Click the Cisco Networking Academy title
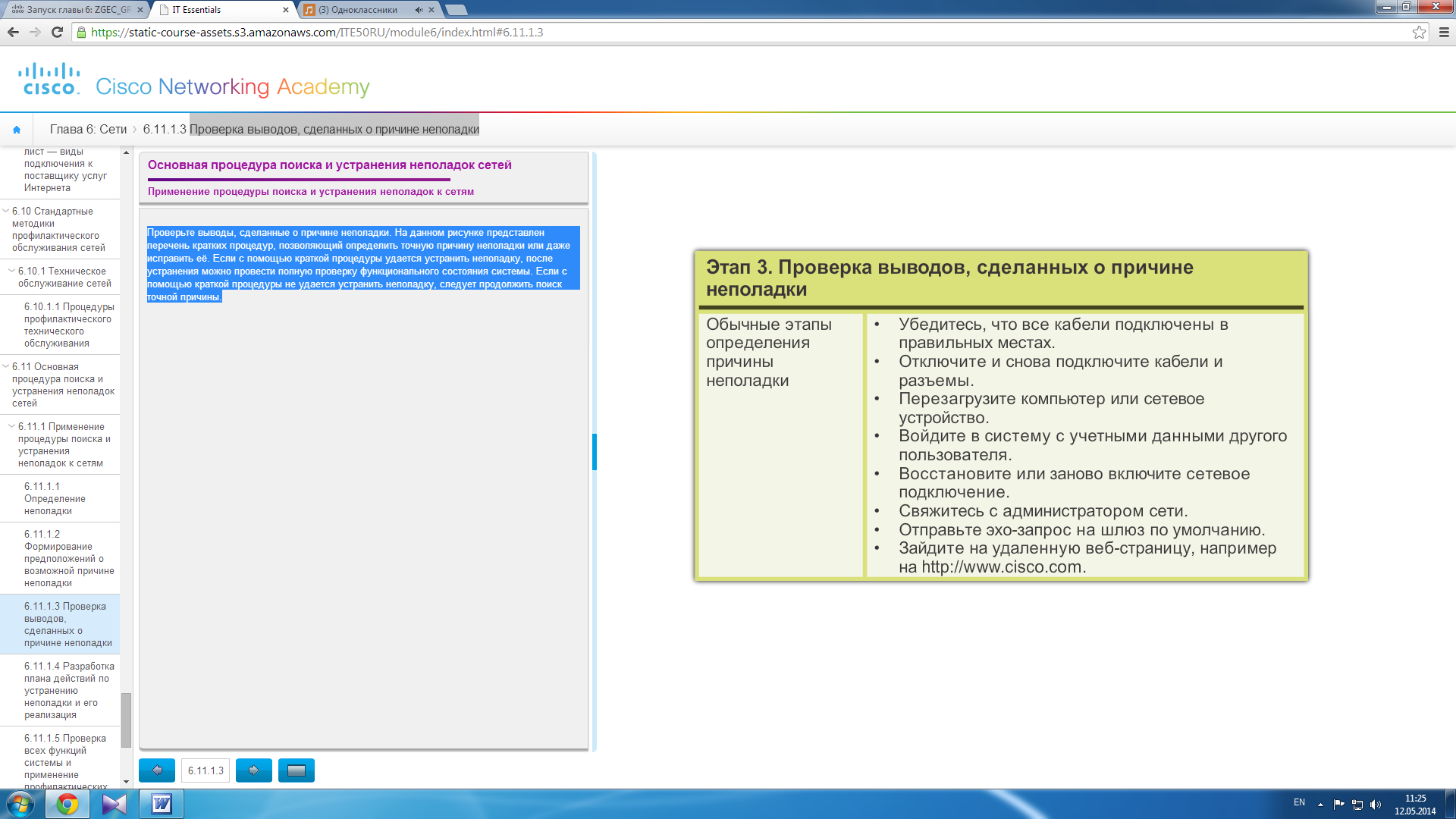1456x819 pixels. (x=233, y=87)
